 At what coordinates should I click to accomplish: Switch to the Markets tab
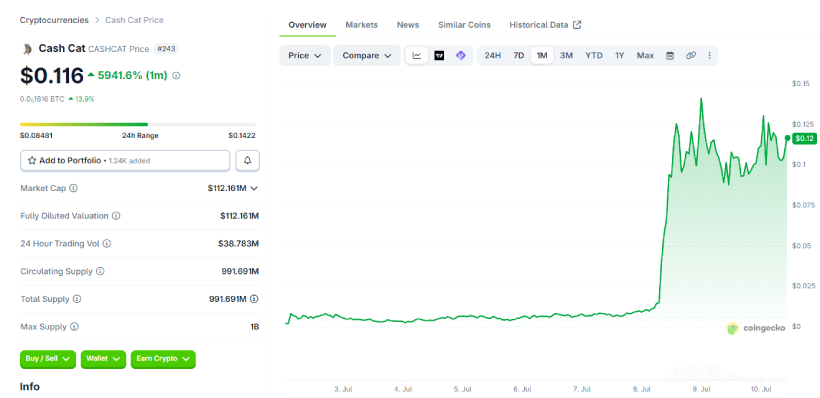(361, 25)
